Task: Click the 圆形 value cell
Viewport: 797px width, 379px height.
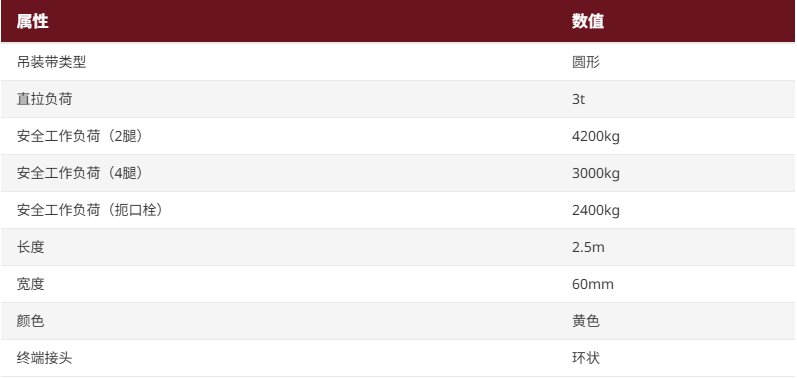Action: click(x=586, y=62)
